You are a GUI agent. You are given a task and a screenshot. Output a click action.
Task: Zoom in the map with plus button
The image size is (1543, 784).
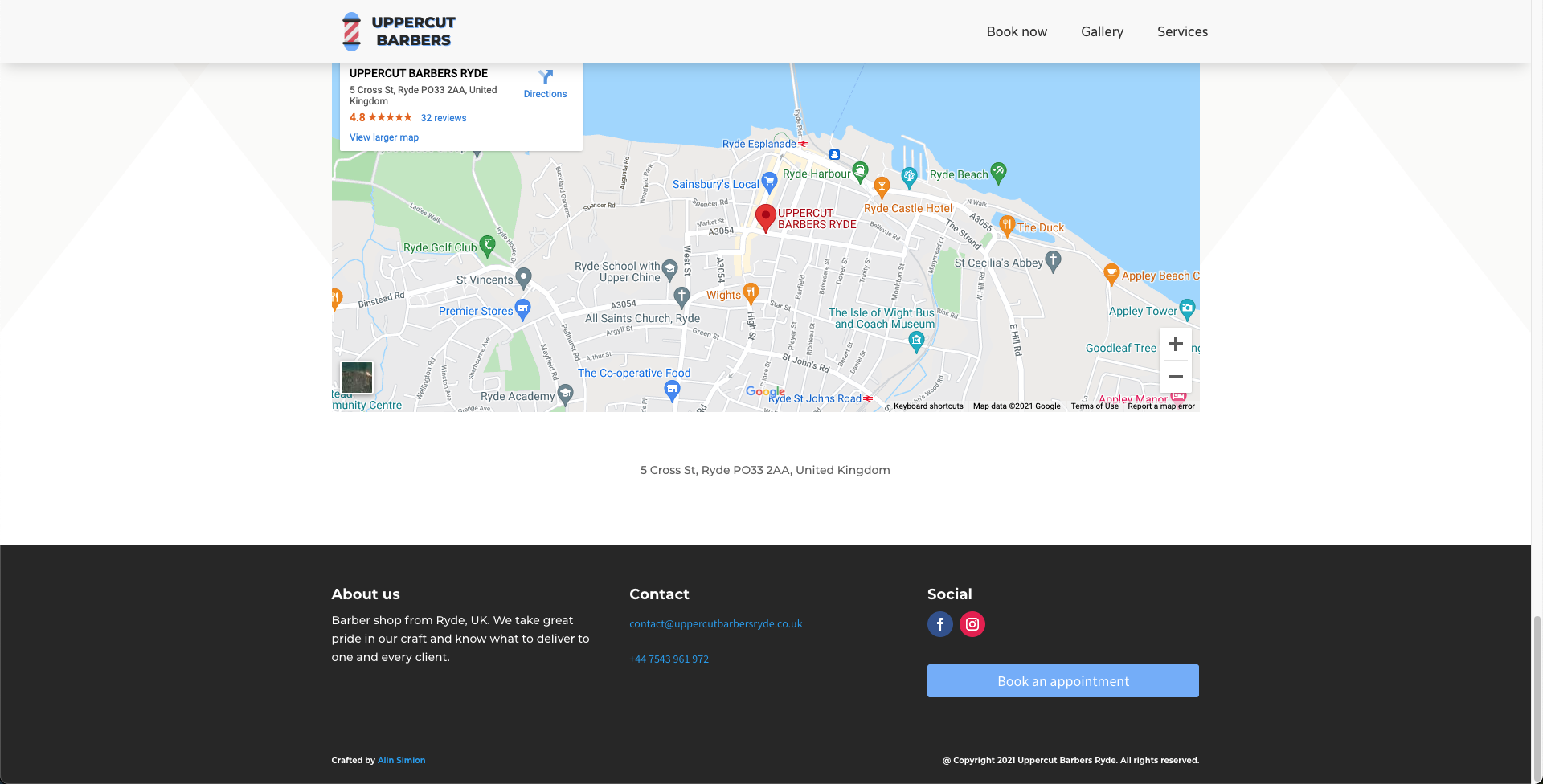coord(1175,344)
